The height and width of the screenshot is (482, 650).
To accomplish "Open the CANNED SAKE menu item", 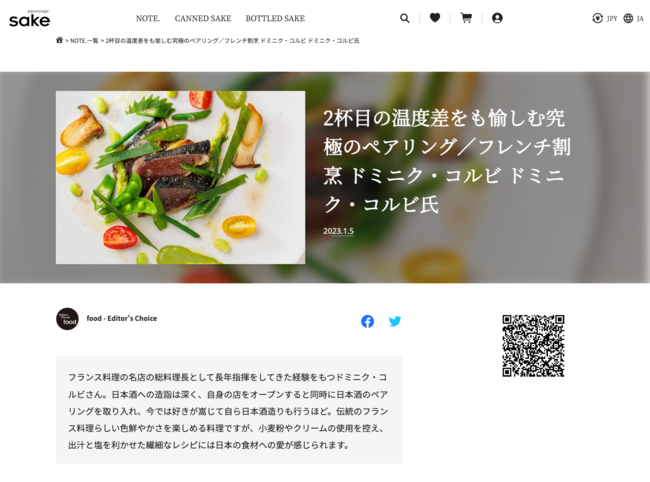I will pos(203,19).
